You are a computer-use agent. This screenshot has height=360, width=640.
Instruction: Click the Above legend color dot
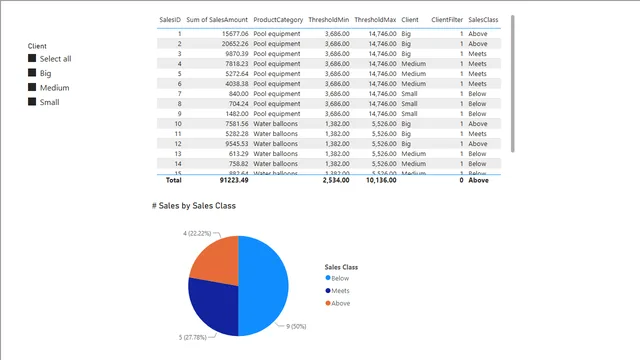click(x=328, y=303)
